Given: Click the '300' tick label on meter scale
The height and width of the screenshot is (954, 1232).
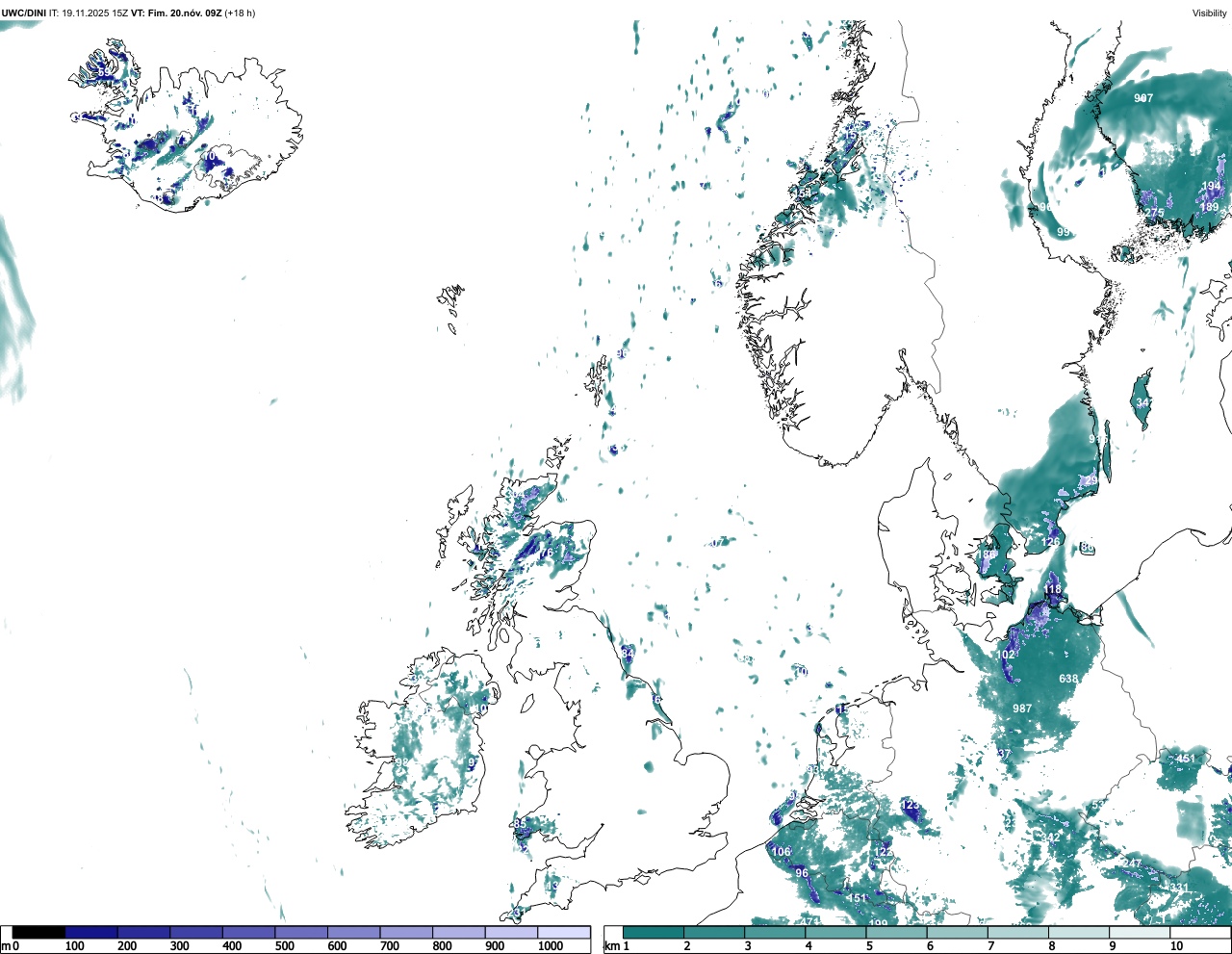Looking at the screenshot, I should click(179, 946).
